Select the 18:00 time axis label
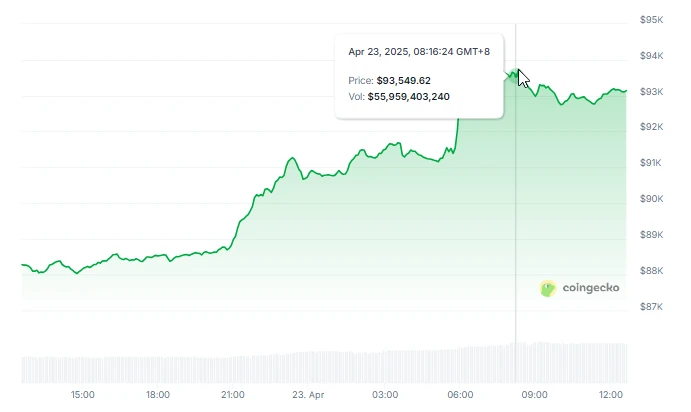This screenshot has width=691, height=412. pos(157,394)
